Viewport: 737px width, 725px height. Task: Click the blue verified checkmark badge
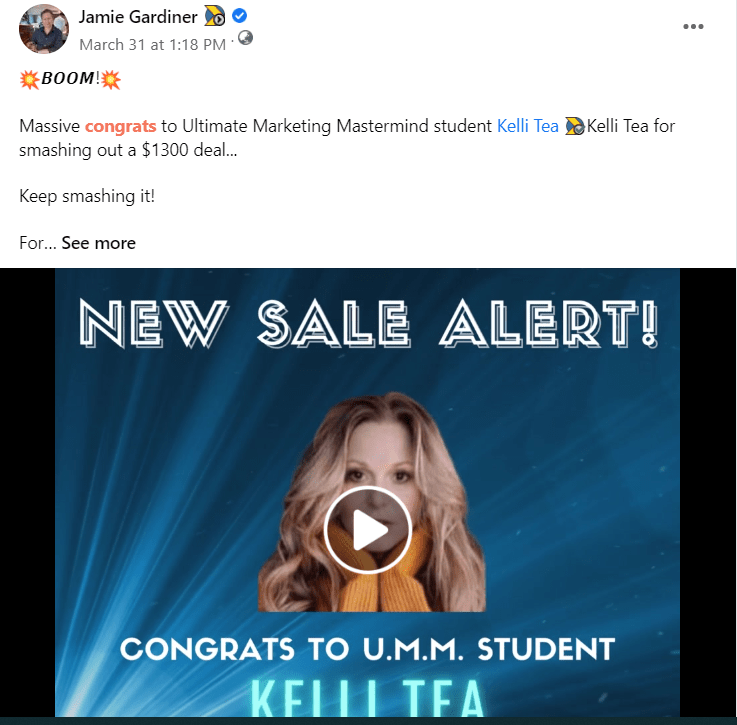click(x=240, y=16)
